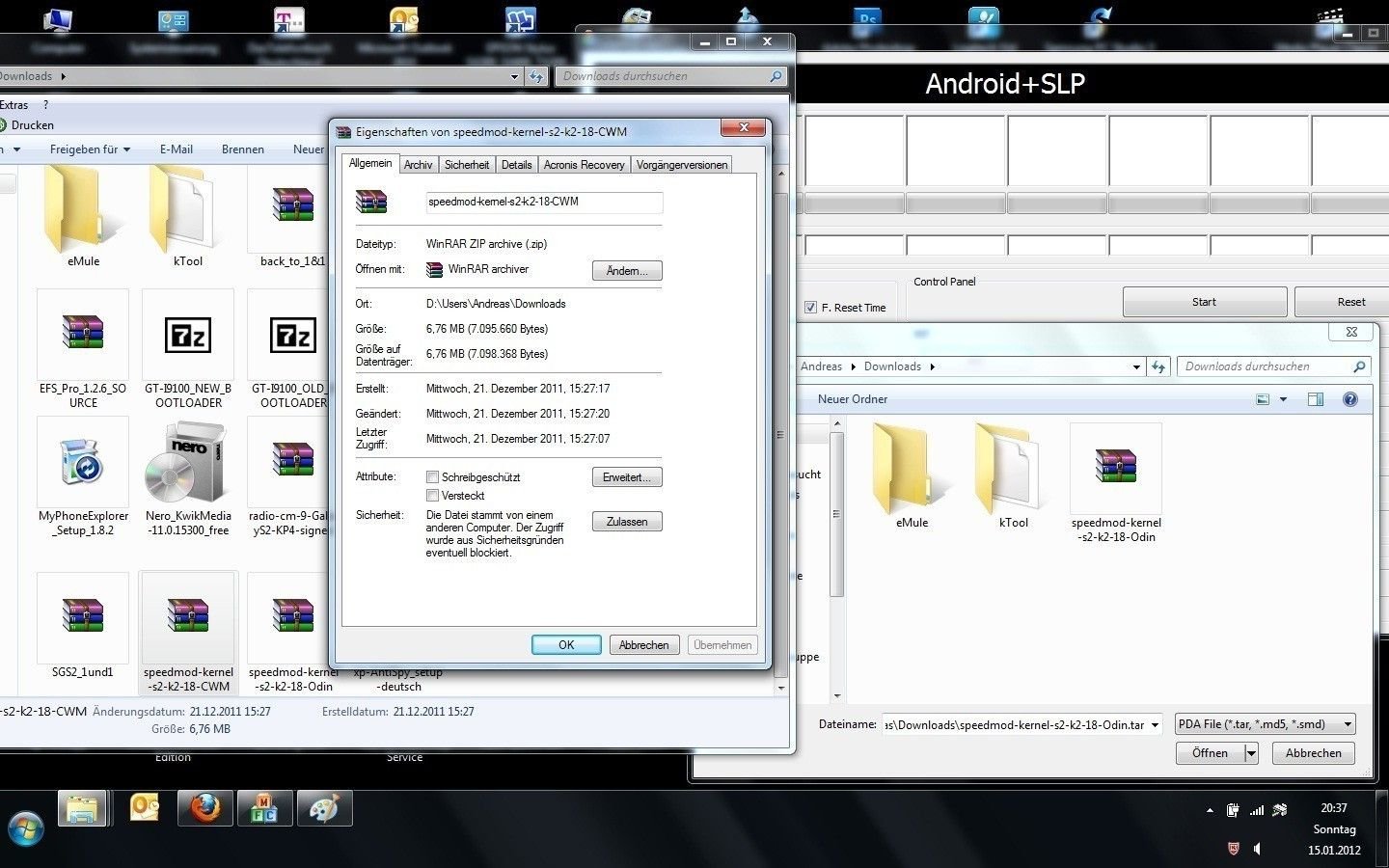Click the Downloads search box in file-open dialog
Image resolution: width=1389 pixels, height=868 pixels.
1273,366
